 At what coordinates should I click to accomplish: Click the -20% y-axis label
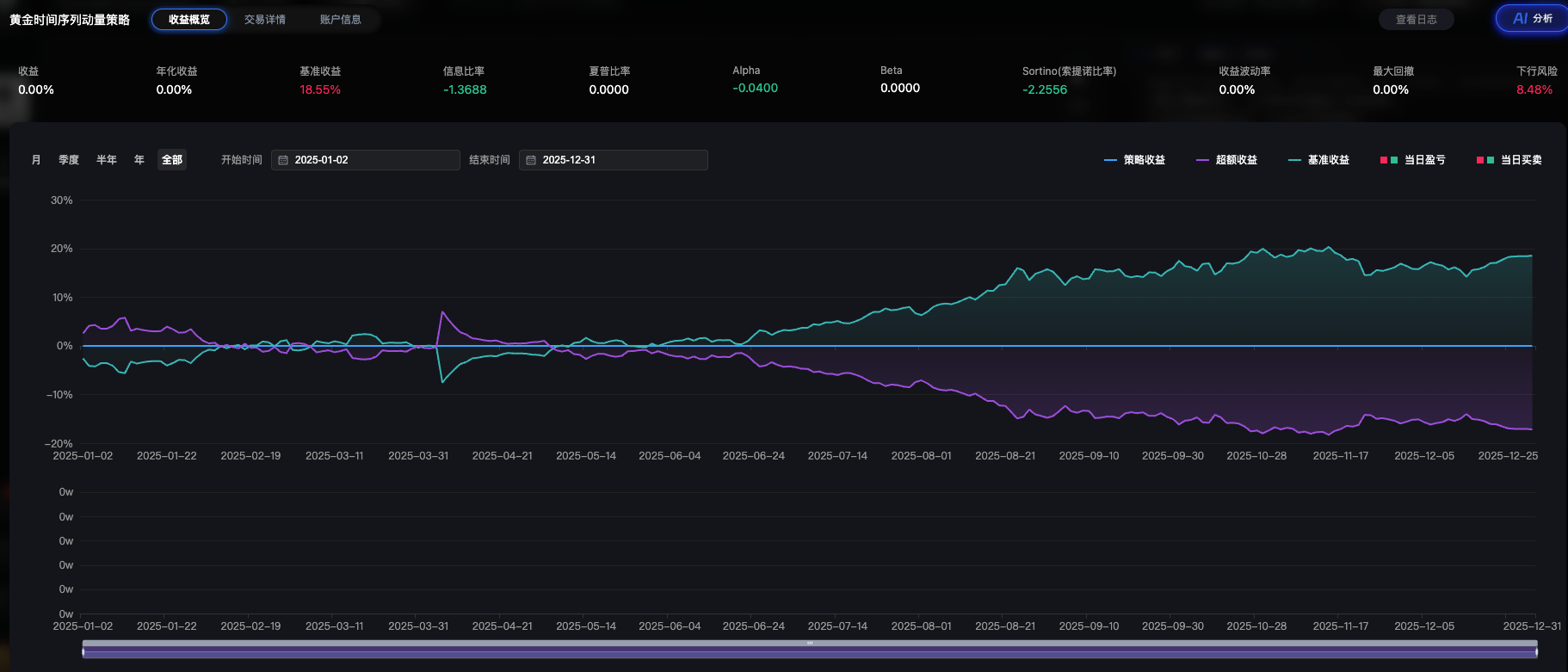[59, 444]
